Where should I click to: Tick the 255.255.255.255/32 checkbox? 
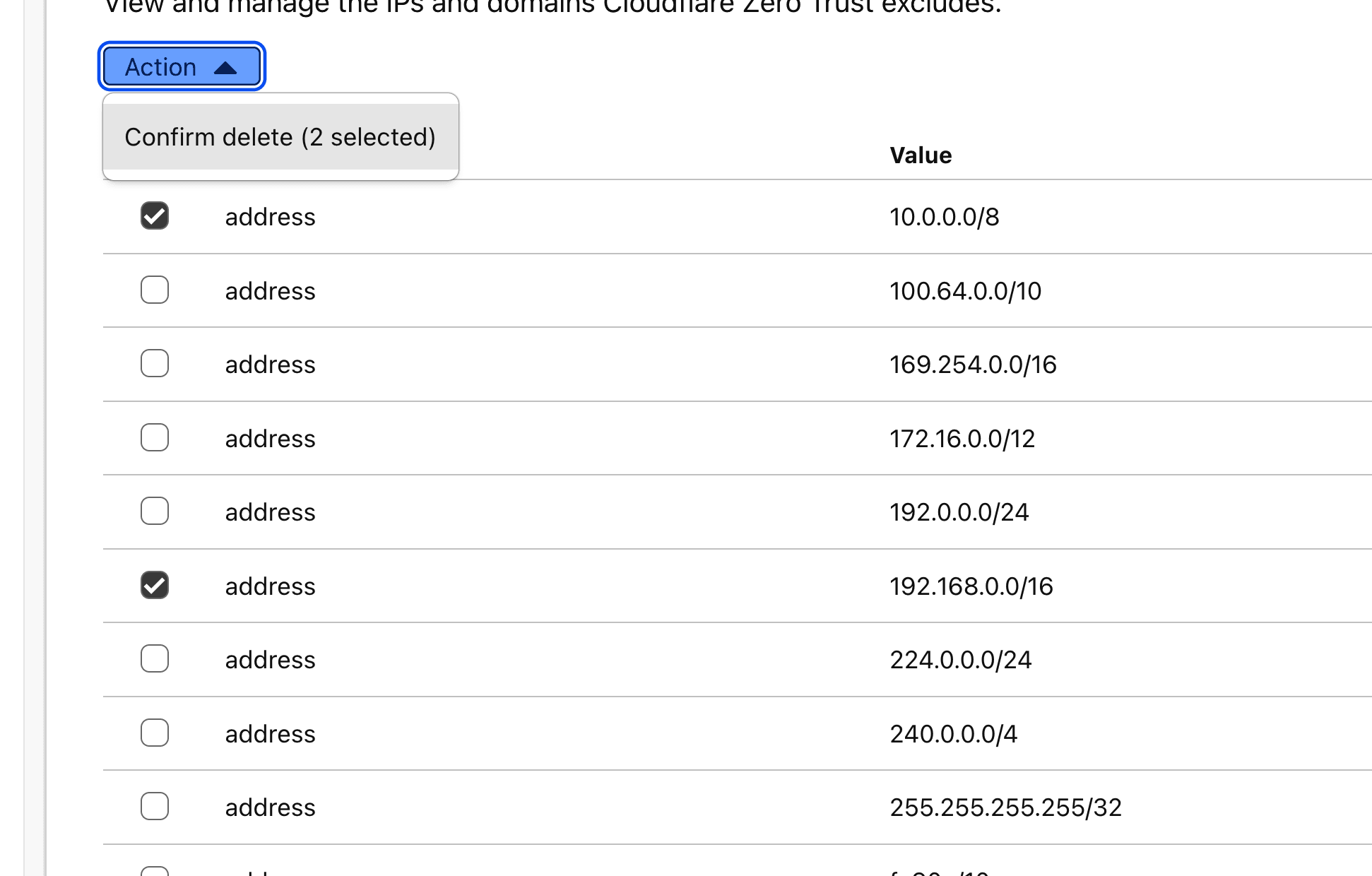pyautogui.click(x=155, y=806)
